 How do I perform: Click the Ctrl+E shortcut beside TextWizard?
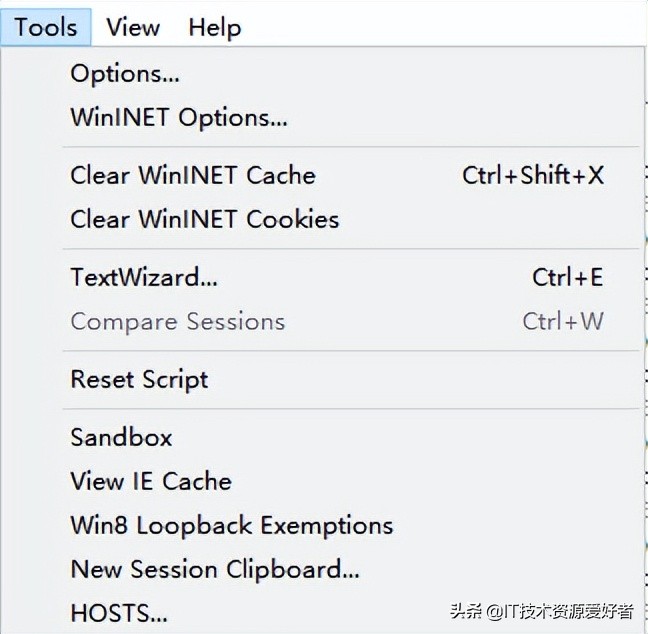pyautogui.click(x=567, y=278)
